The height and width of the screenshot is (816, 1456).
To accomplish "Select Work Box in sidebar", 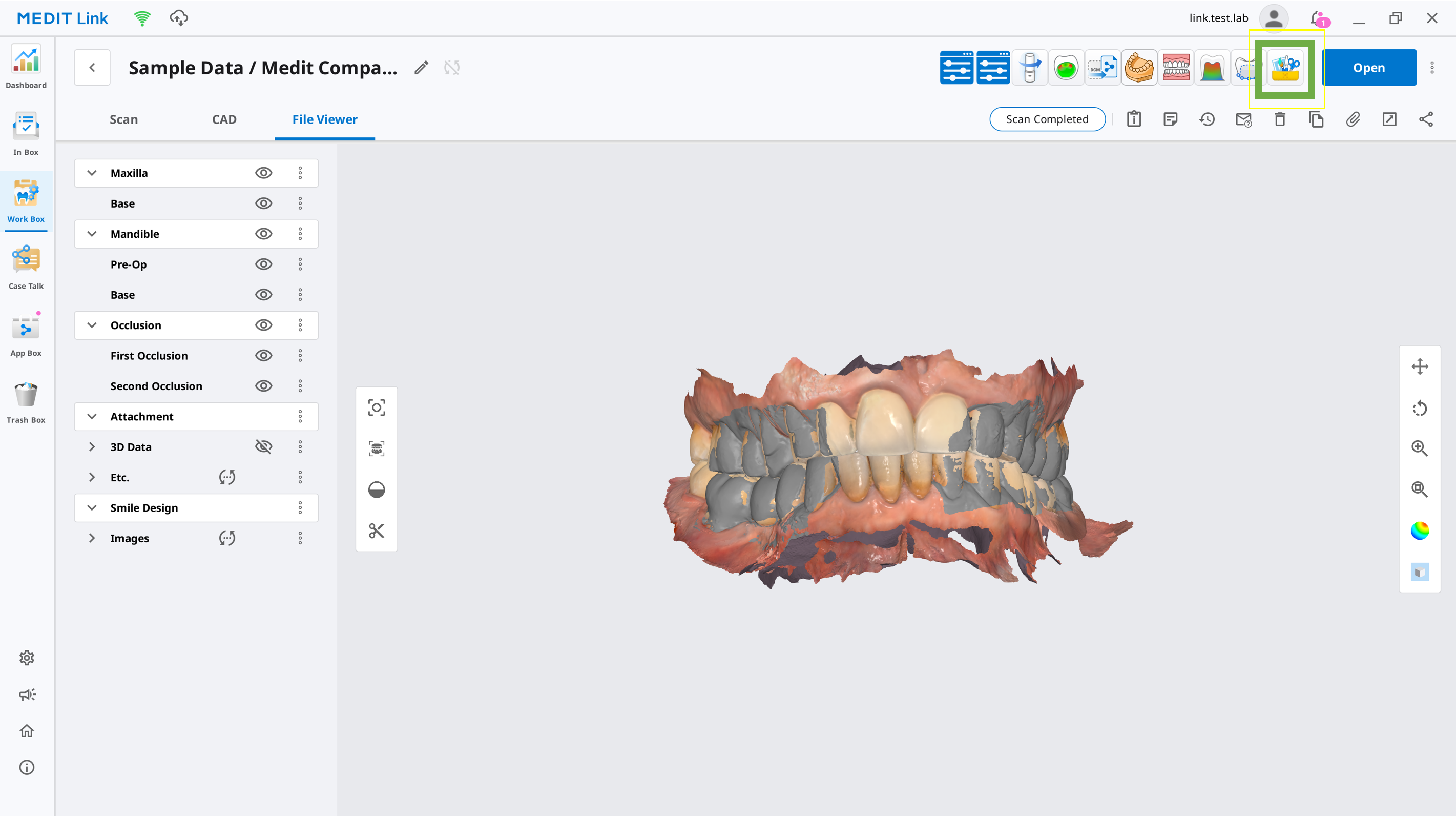I will click(x=26, y=201).
